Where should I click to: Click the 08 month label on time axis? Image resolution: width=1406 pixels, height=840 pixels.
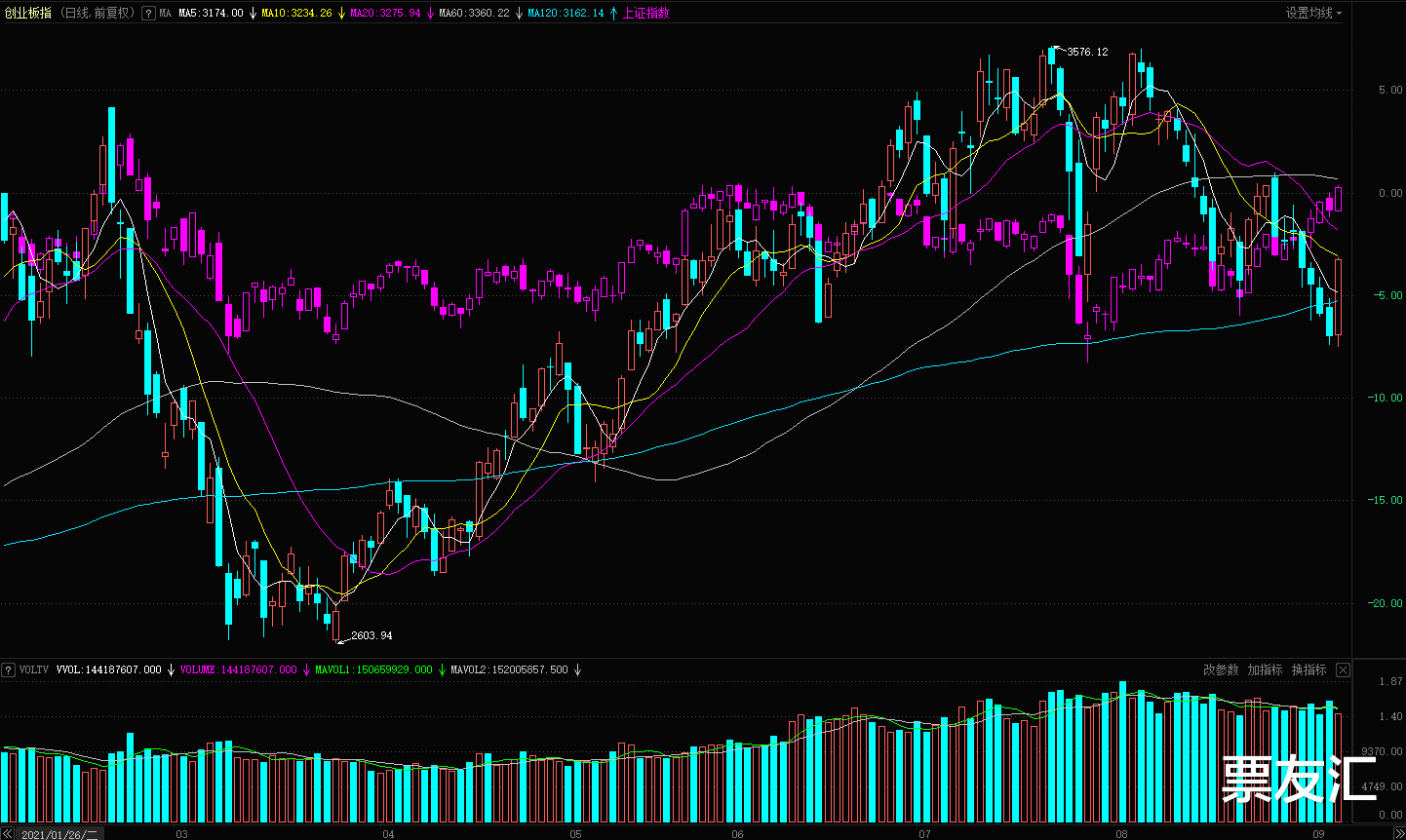(1121, 834)
